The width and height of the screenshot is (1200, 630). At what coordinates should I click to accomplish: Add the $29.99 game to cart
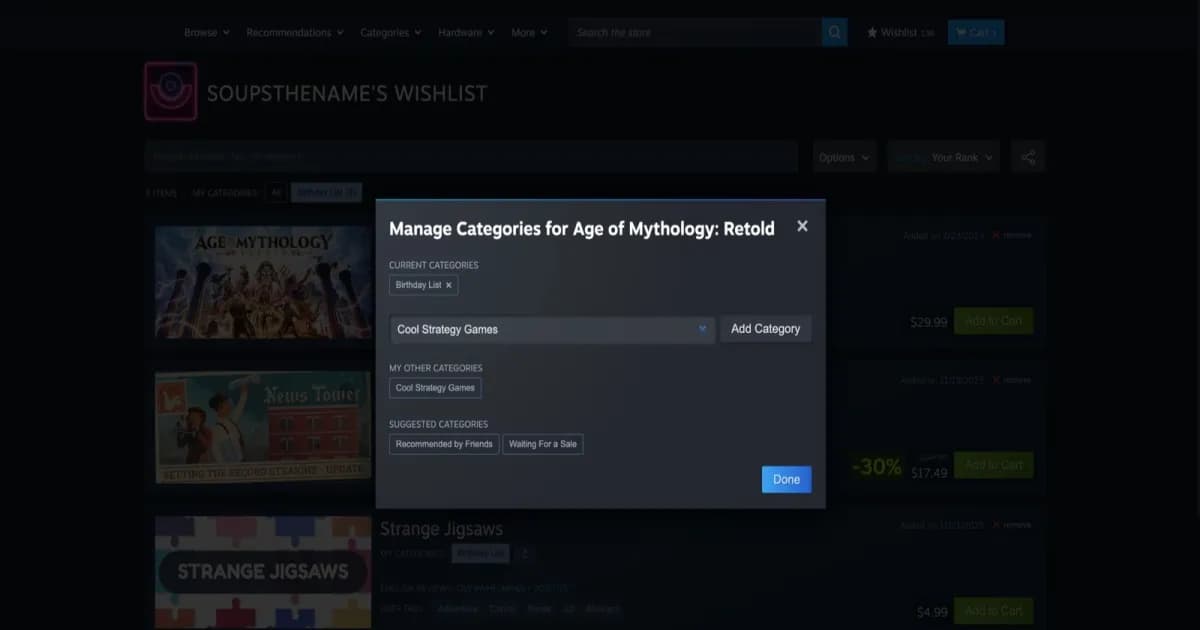[994, 321]
